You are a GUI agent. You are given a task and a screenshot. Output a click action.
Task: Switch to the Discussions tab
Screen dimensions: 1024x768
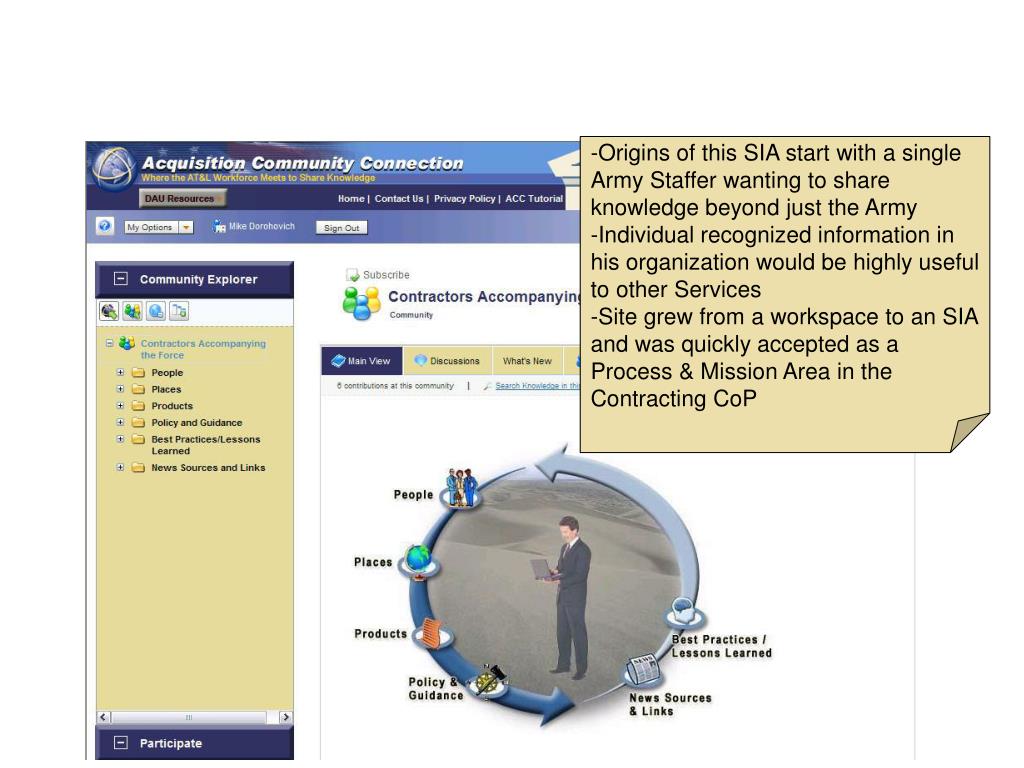click(x=448, y=360)
